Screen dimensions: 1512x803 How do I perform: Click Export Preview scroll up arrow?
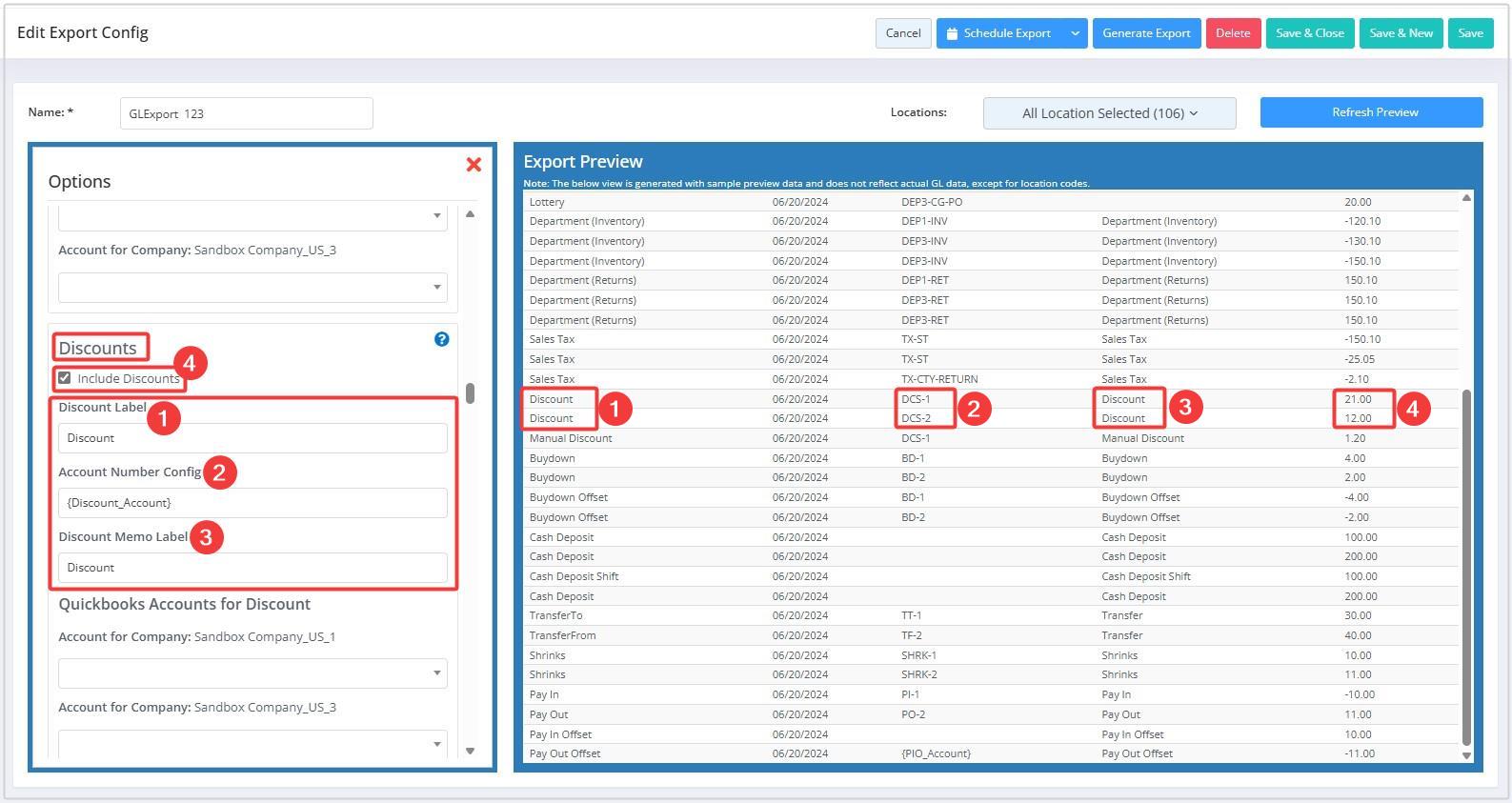coord(1466,197)
